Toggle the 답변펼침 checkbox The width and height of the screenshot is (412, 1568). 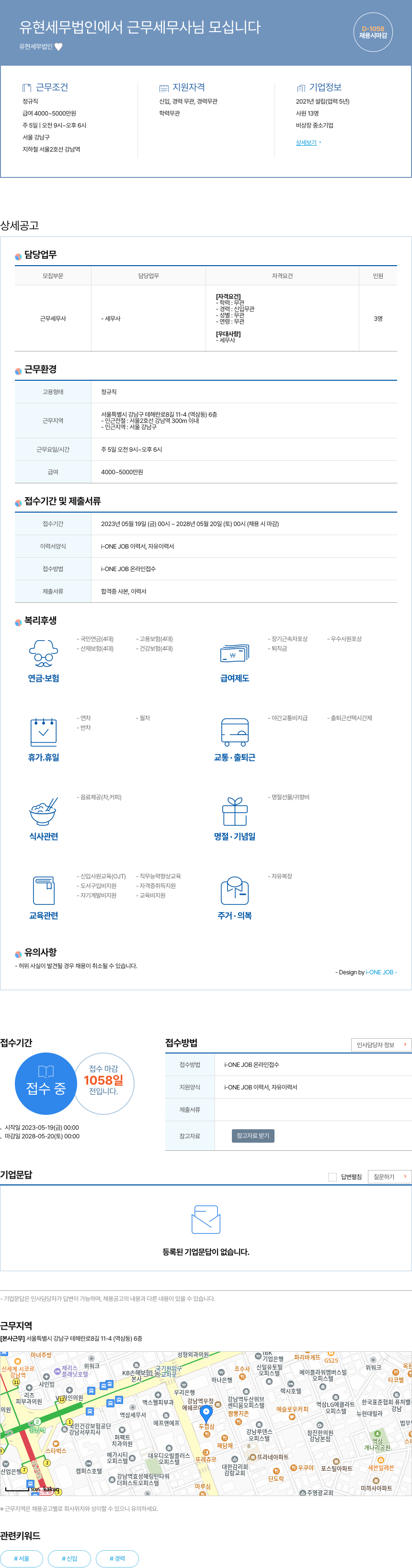(x=332, y=1177)
